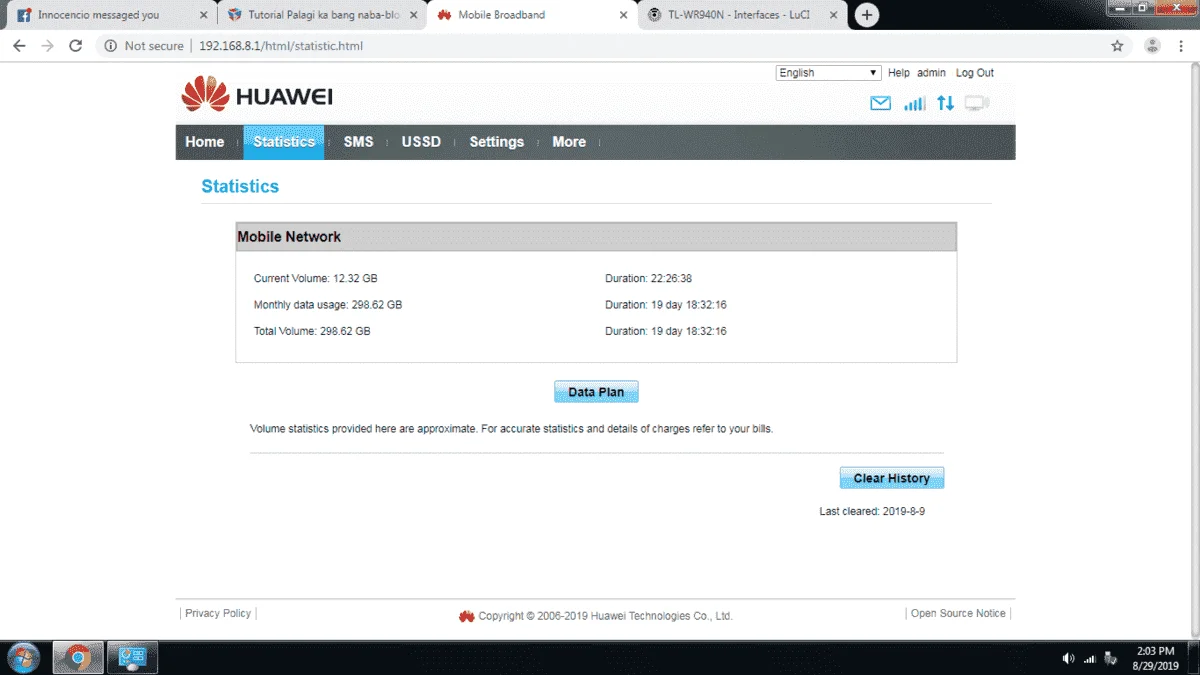Open the Open Source Notice link
1200x675 pixels.
(x=958, y=613)
